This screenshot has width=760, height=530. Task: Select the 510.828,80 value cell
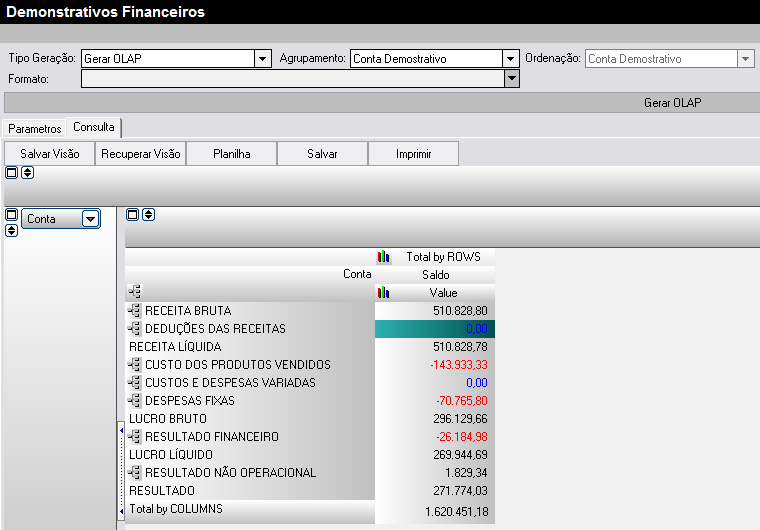(435, 310)
